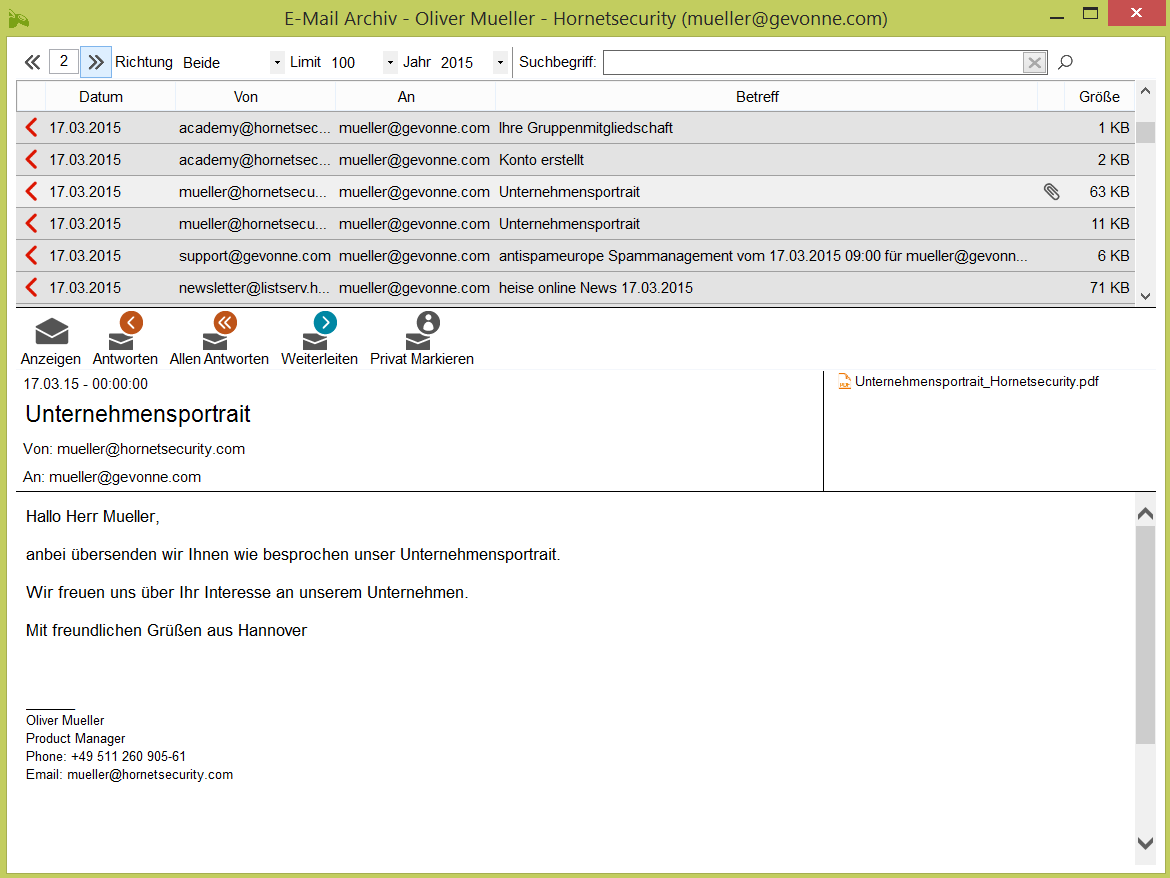Select the heise online News 17.03.2015 email
Image resolution: width=1170 pixels, height=878 pixels.
[575, 288]
